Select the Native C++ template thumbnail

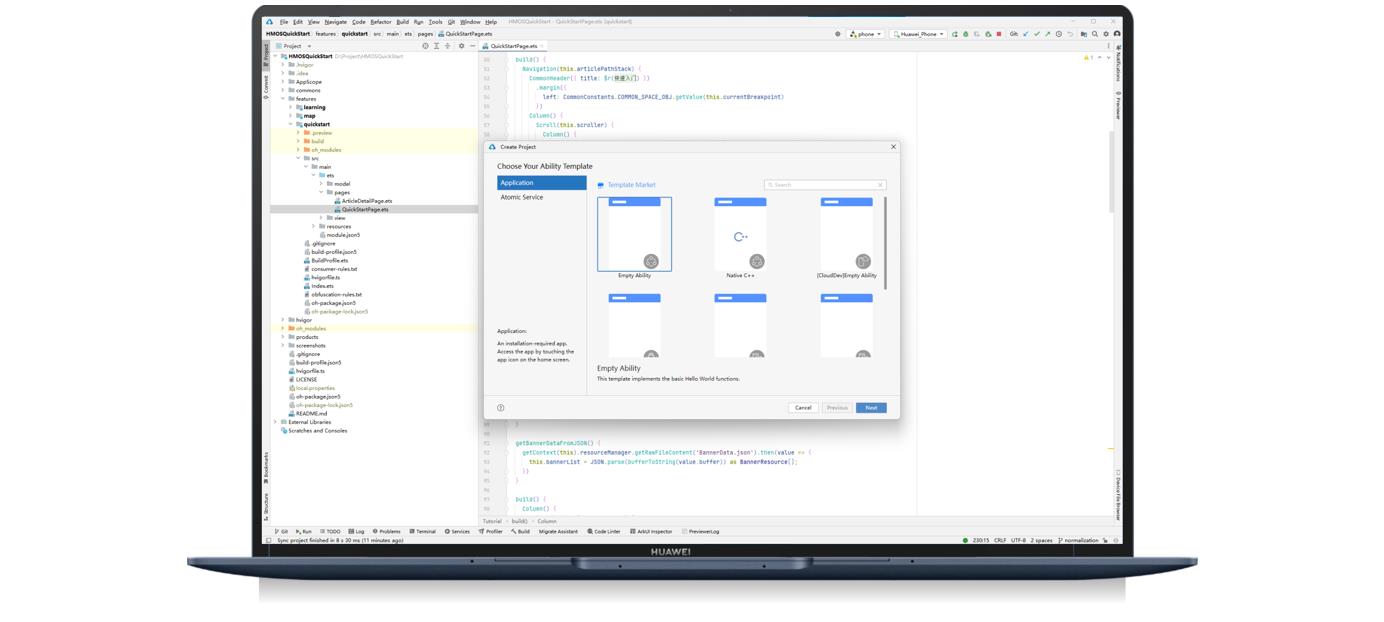click(740, 234)
